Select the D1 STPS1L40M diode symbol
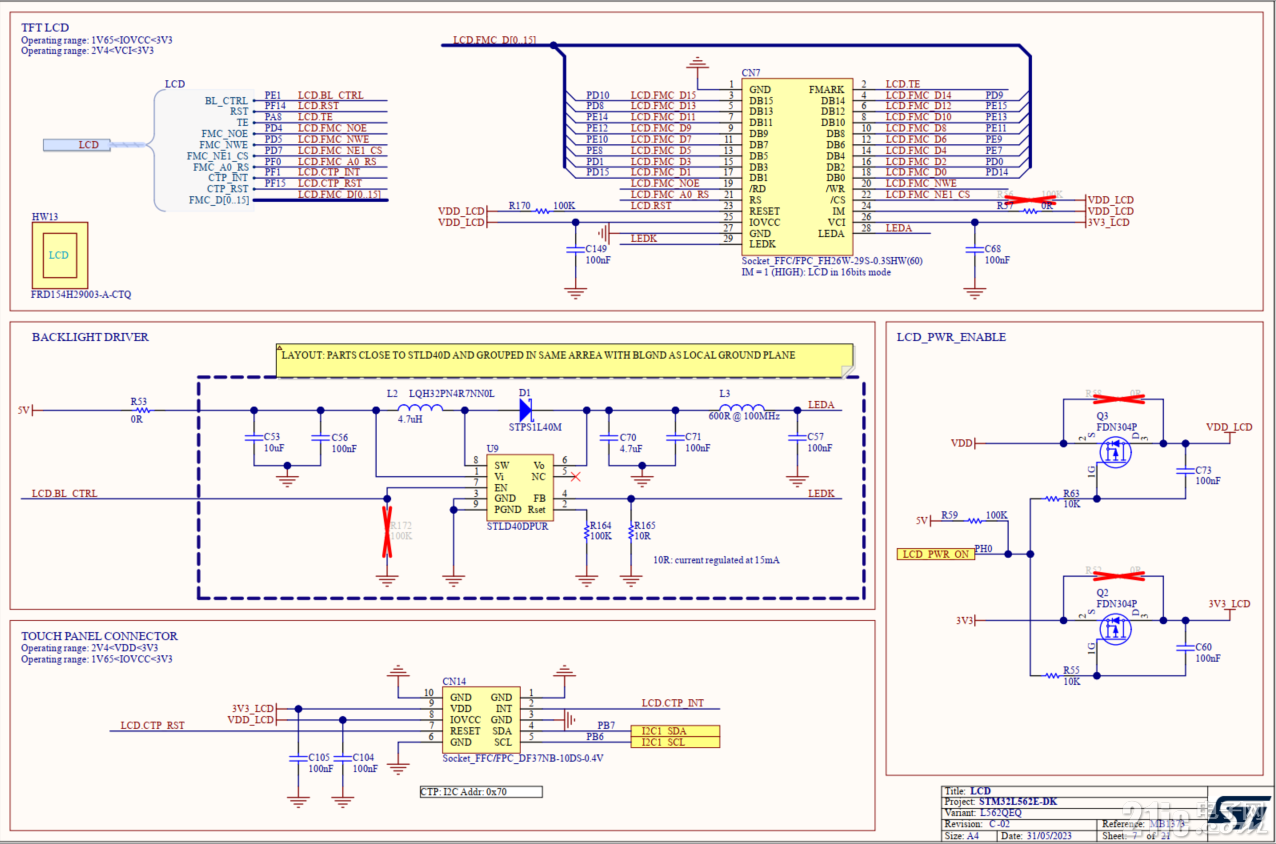 point(525,409)
